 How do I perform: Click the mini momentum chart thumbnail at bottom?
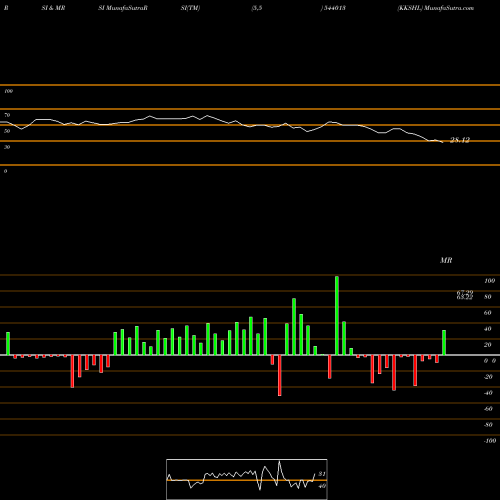(x=247, y=479)
